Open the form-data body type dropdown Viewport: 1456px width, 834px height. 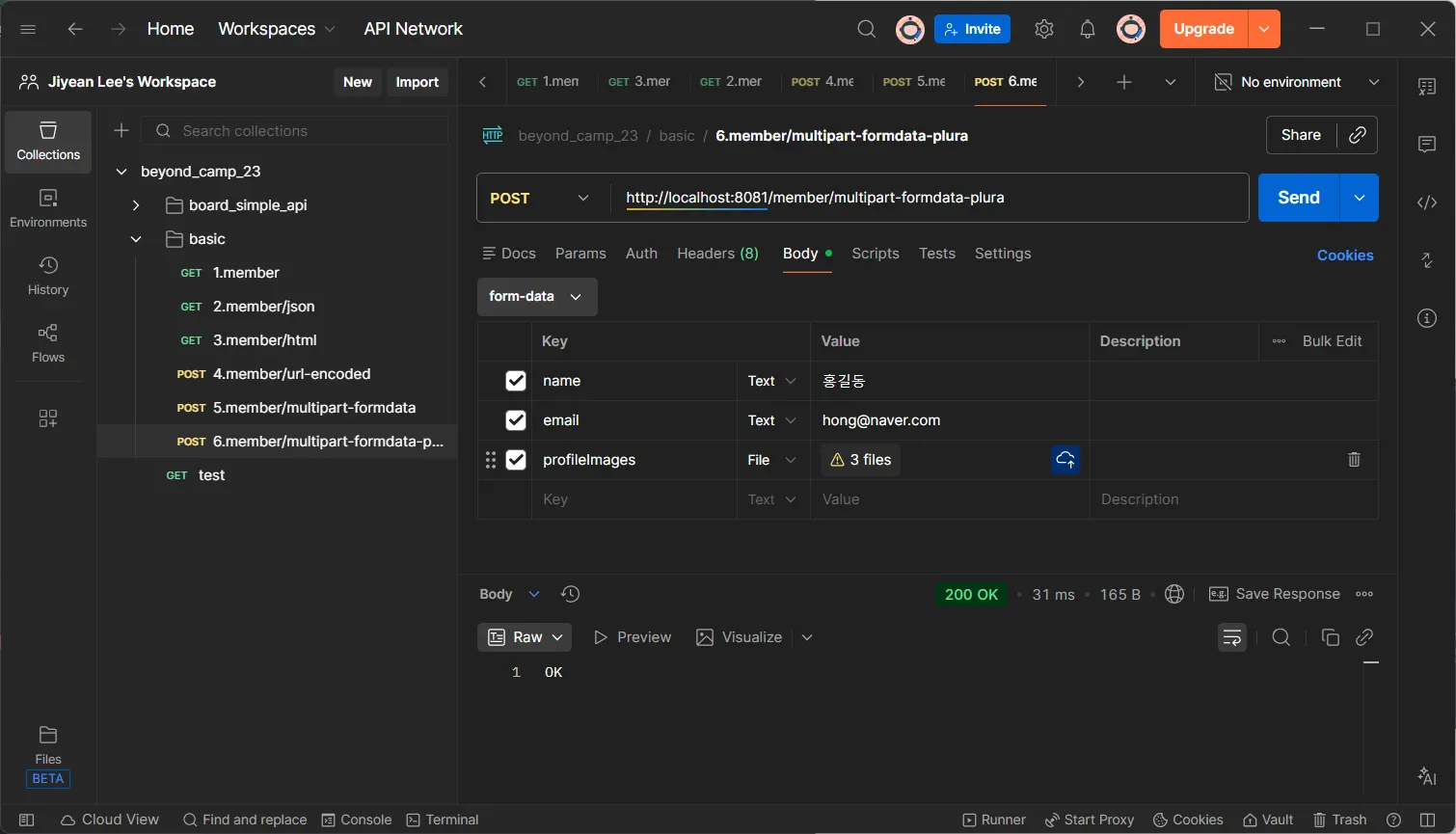pos(537,297)
